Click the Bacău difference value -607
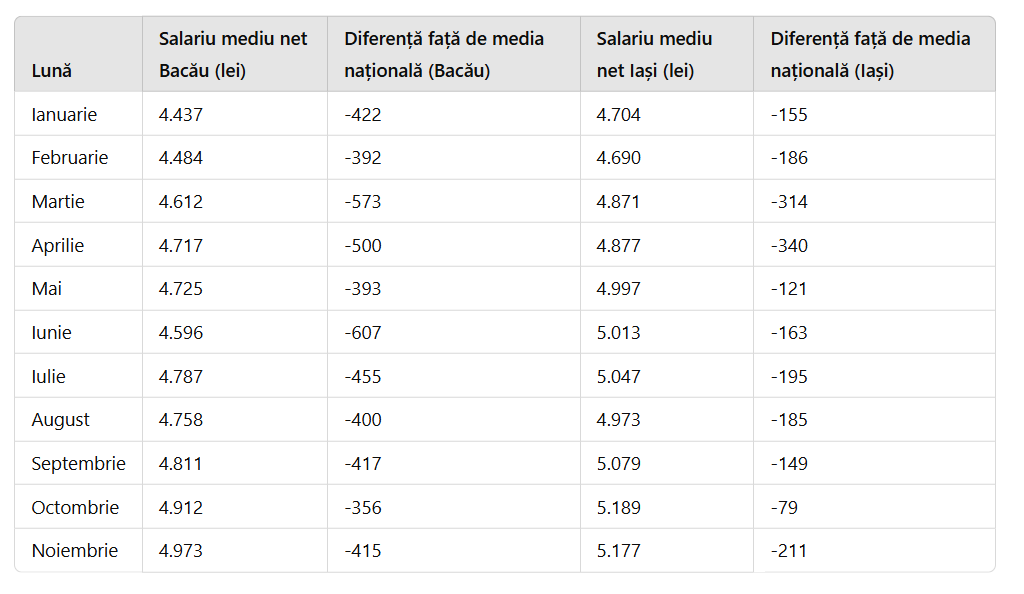The width and height of the screenshot is (1024, 594). pyautogui.click(x=363, y=333)
